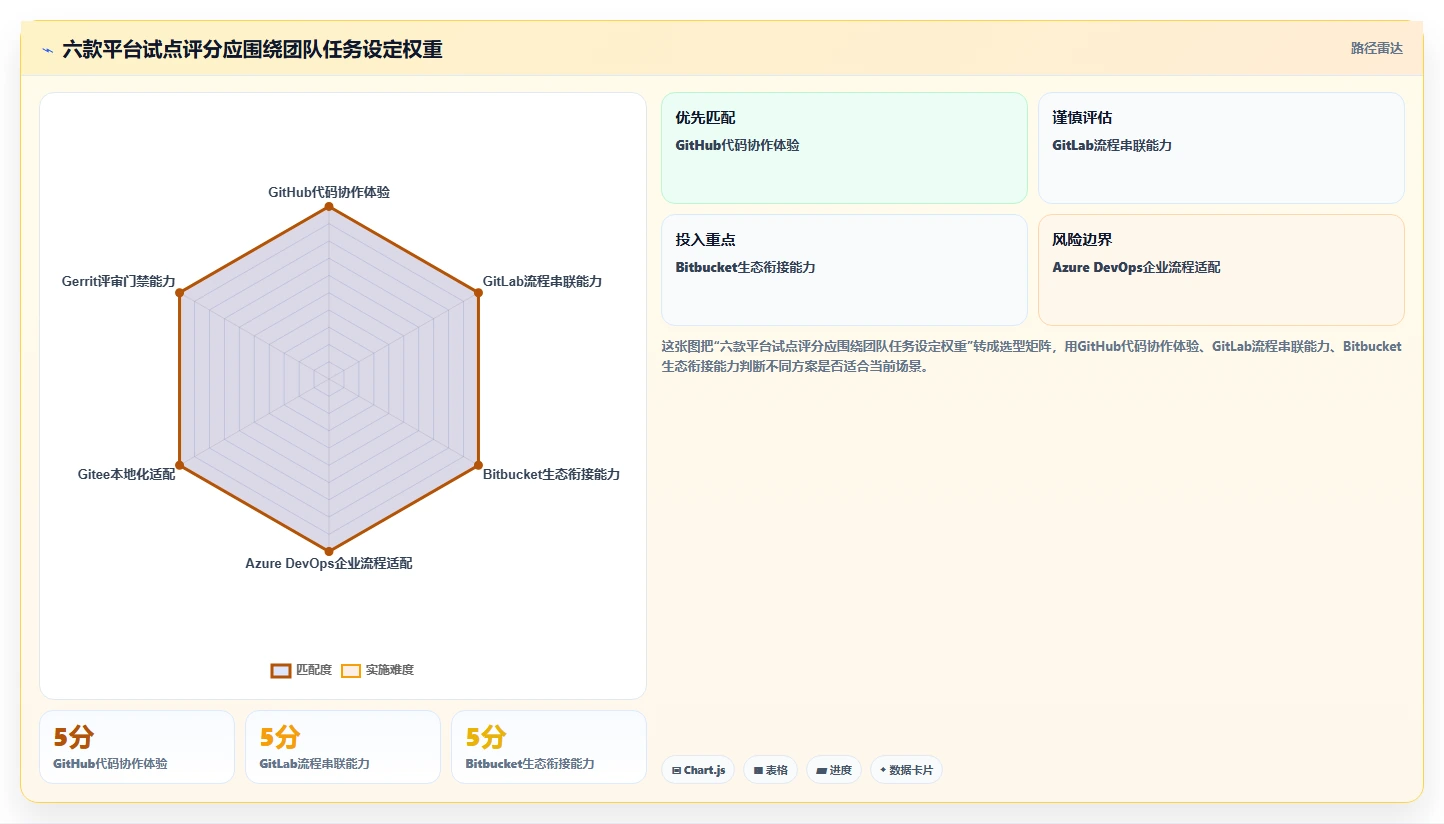
Task: Click the Bitbucket生态衔接能力 axis label on radar
Action: point(551,474)
